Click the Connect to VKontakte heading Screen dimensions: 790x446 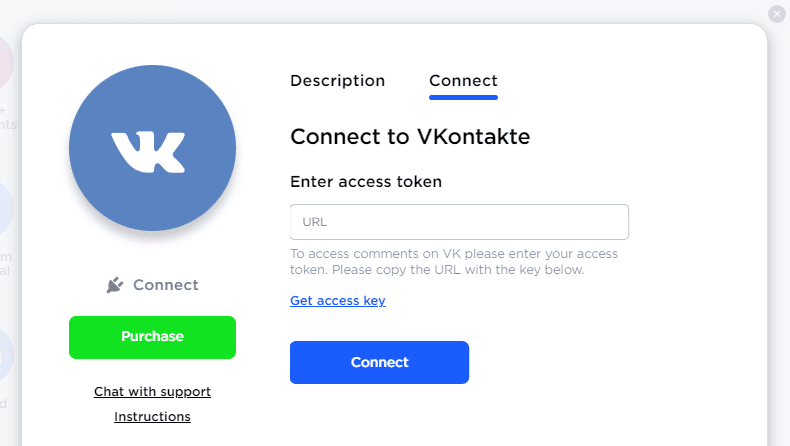409,137
